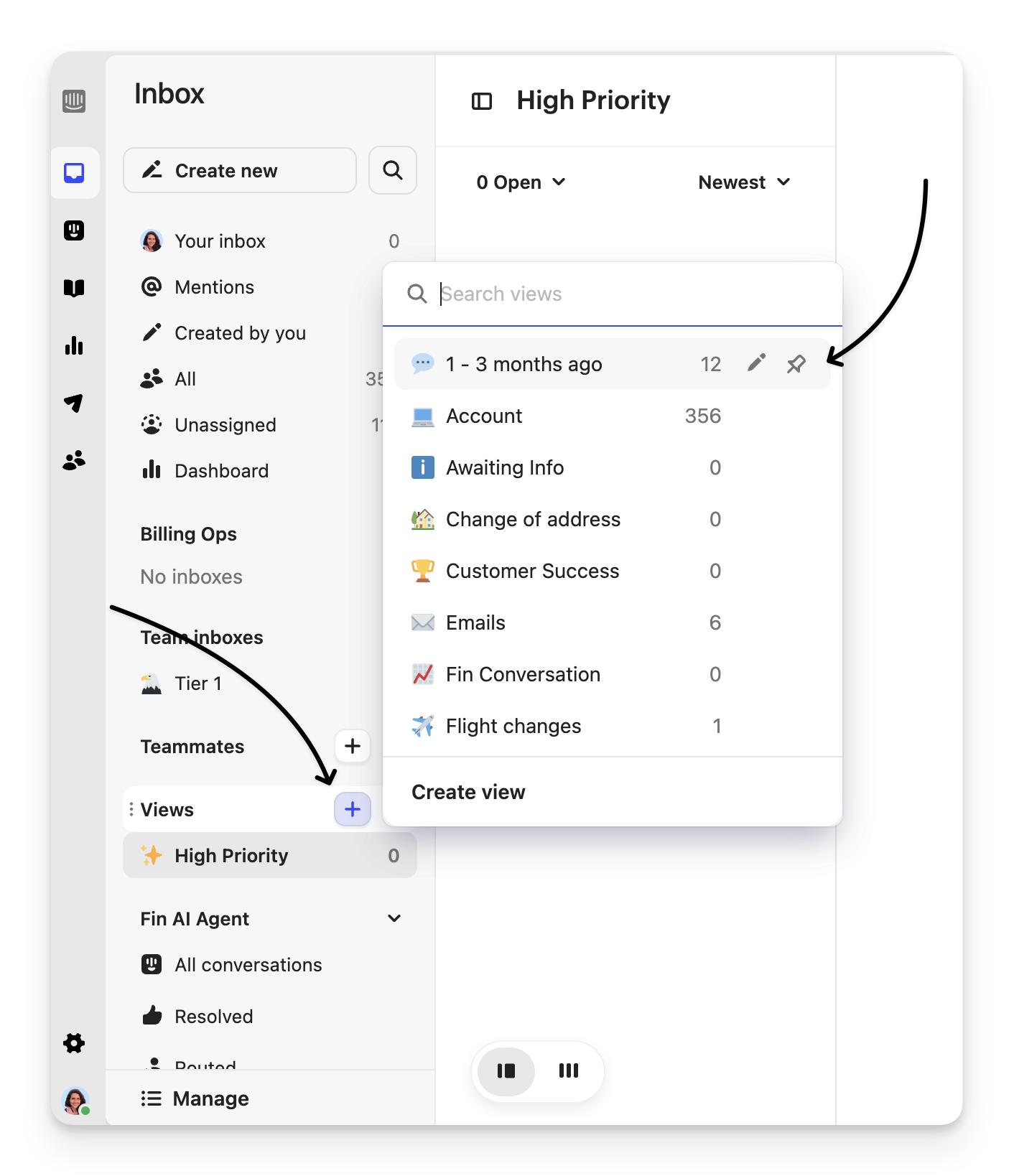Image resolution: width=1014 pixels, height=1176 pixels.
Task: Switch to the three-column layout view
Action: point(568,1071)
